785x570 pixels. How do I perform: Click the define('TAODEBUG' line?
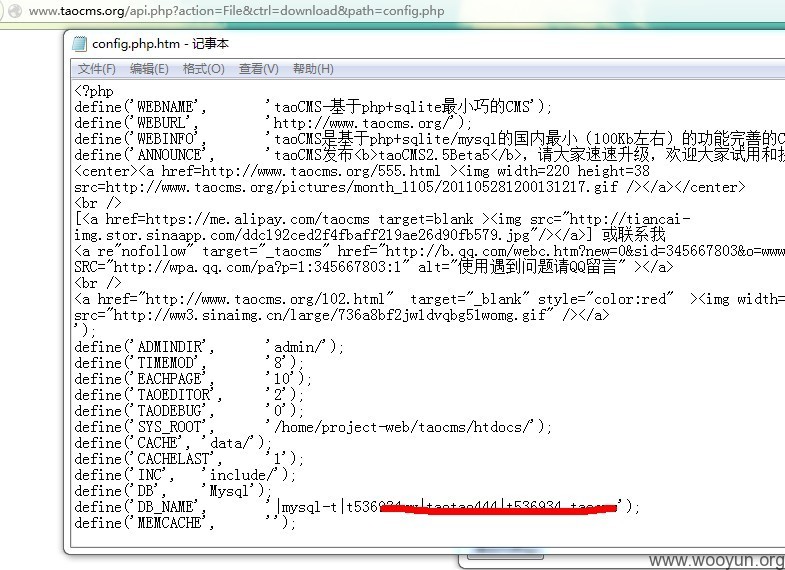tap(189, 411)
